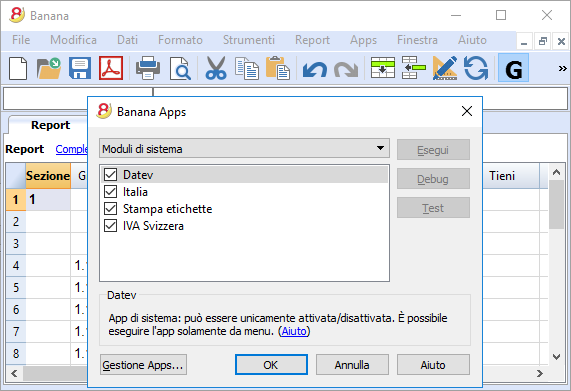This screenshot has height=391, width=571.
Task: Insert a row with the green arrow-down table icon
Action: coord(383,68)
